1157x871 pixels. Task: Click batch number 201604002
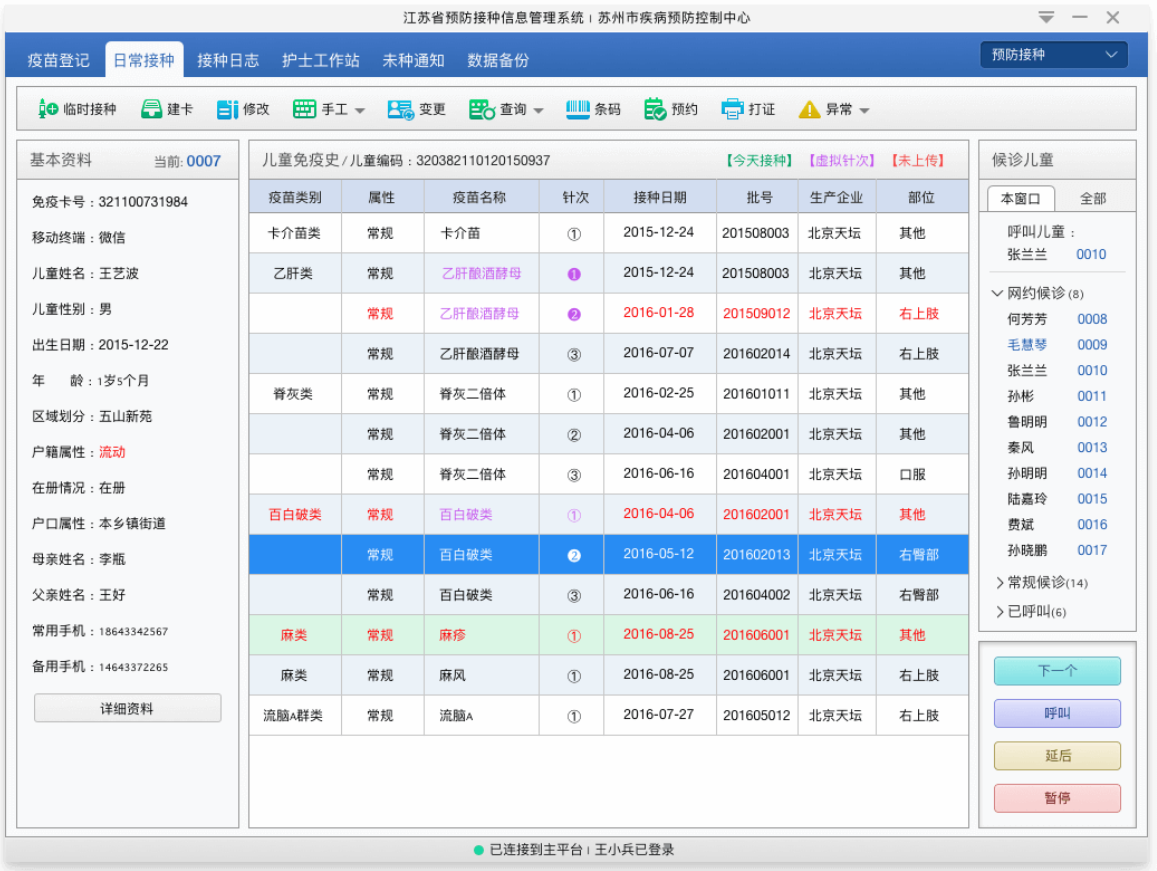pyautogui.click(x=756, y=595)
